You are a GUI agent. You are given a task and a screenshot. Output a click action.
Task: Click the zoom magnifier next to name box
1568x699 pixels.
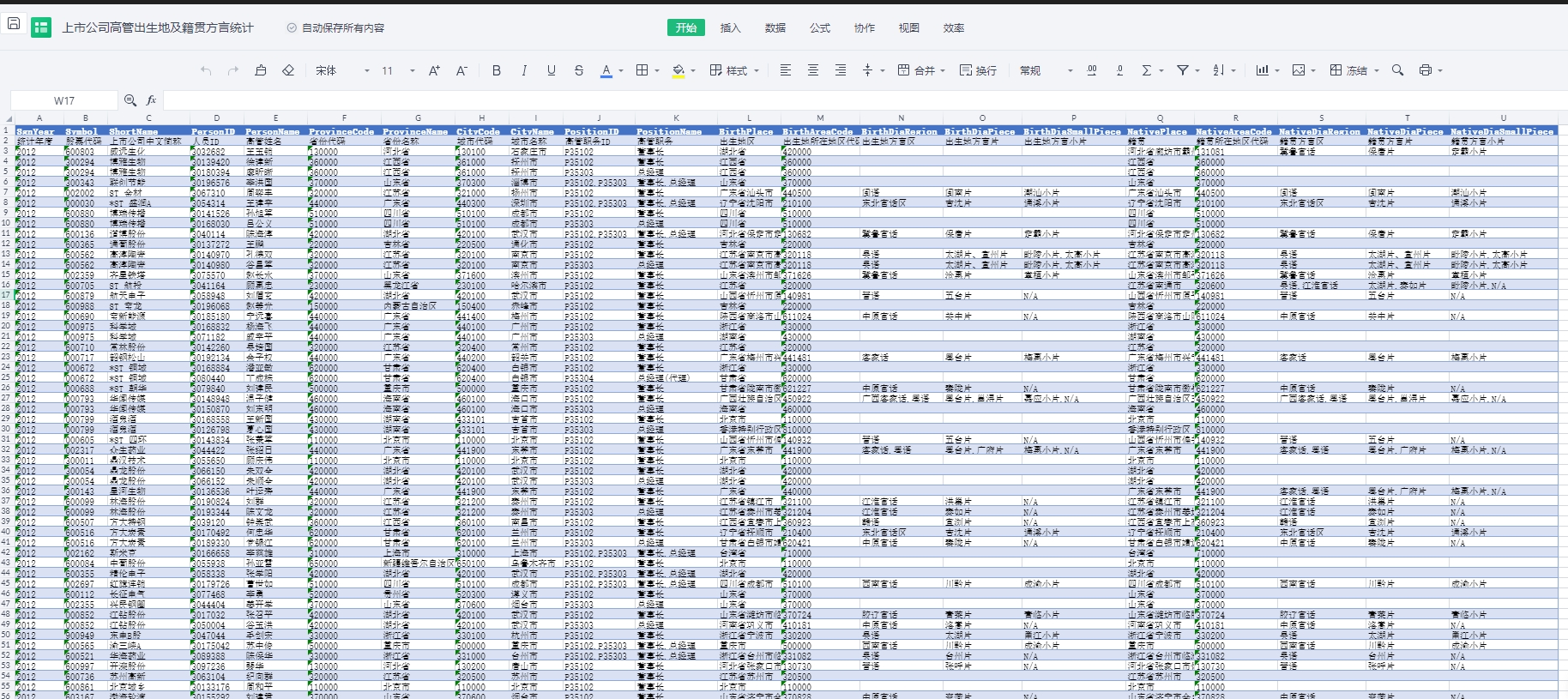click(x=130, y=100)
